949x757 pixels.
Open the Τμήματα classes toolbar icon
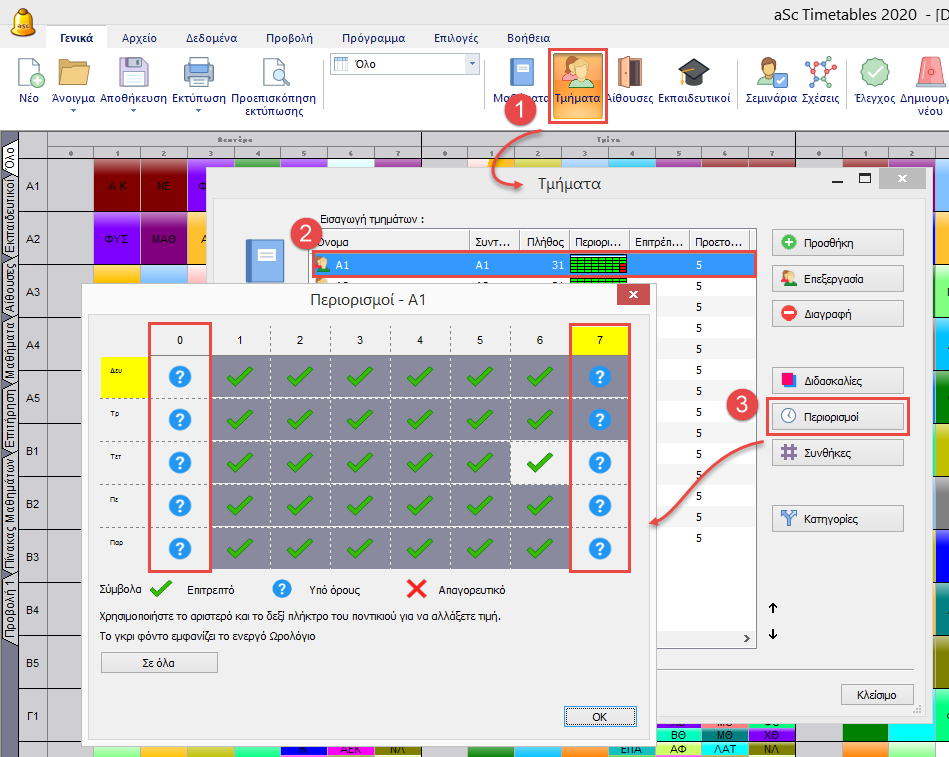tap(577, 78)
